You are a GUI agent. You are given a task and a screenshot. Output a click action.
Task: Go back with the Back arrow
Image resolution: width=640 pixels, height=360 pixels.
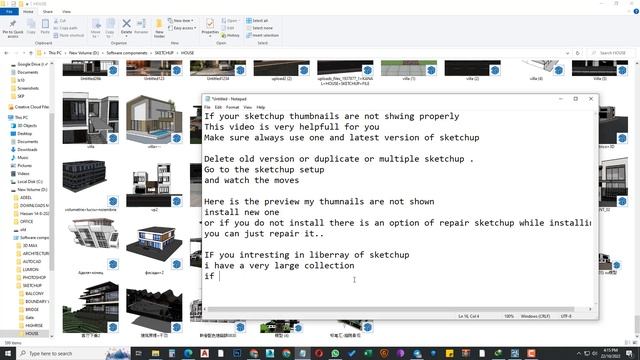(6, 53)
